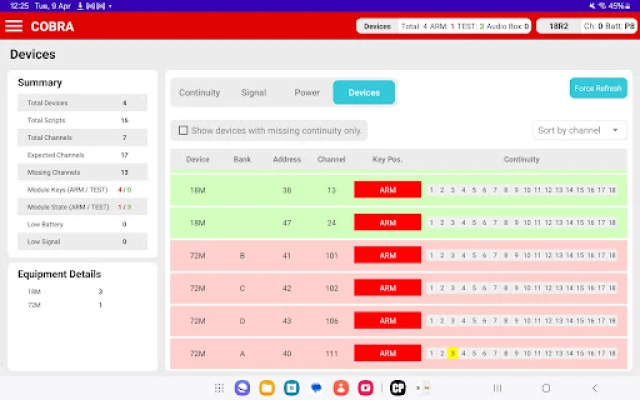Open the blue chat messages app icon
Screen dimensions: 640x400
[316, 387]
